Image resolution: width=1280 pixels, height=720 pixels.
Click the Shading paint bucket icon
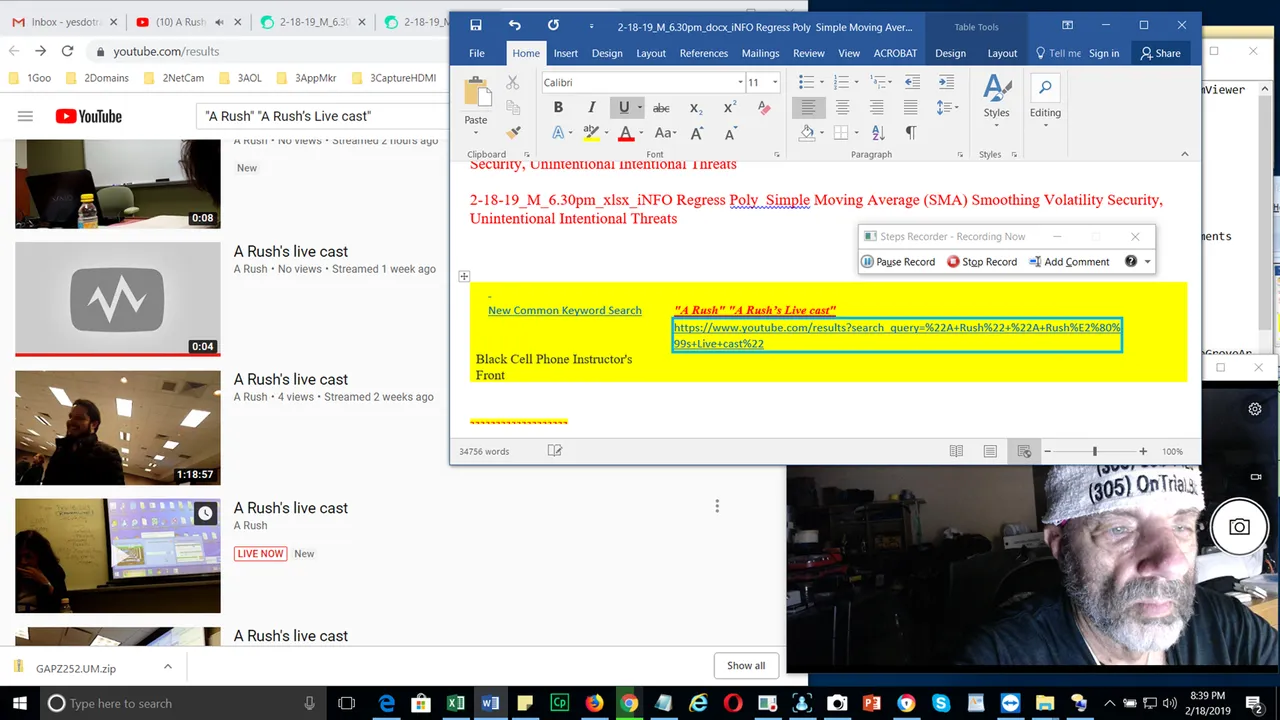tap(807, 132)
